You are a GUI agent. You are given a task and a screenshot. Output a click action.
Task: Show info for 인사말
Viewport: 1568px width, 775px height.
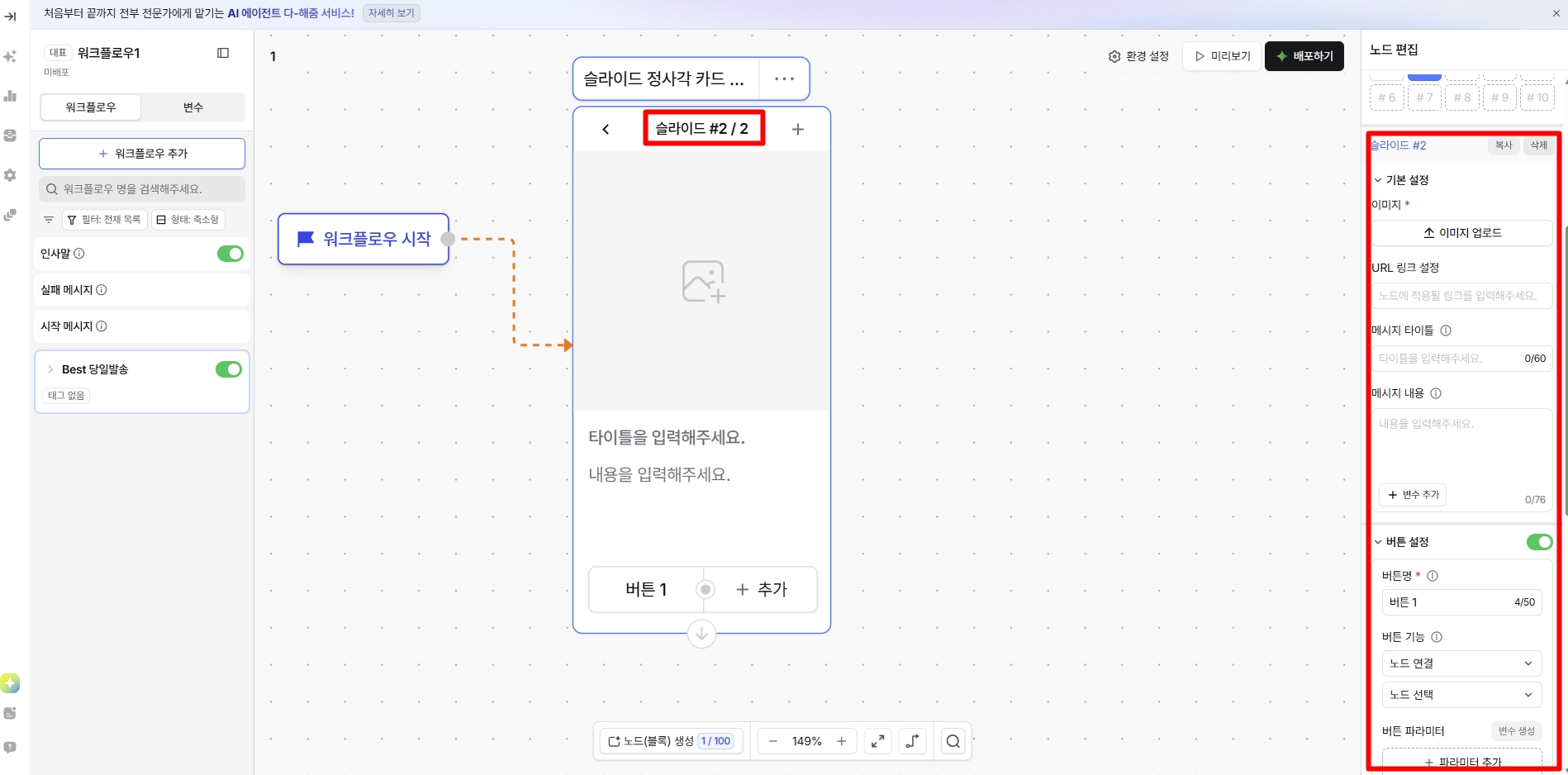click(x=79, y=254)
